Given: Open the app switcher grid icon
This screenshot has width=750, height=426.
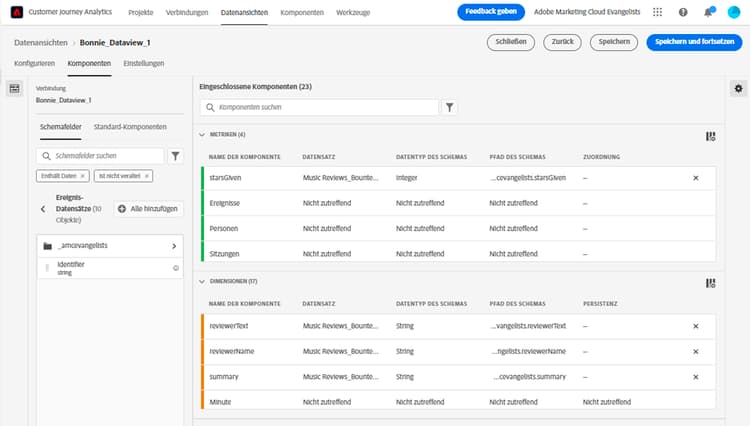Looking at the screenshot, I should [x=657, y=12].
